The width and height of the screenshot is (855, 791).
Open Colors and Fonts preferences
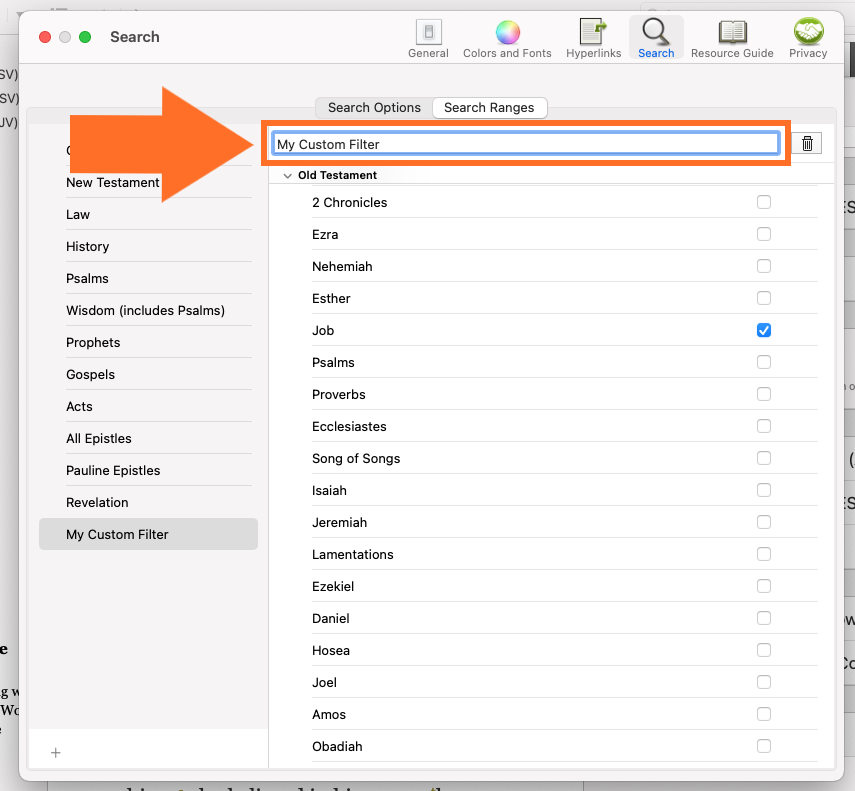[x=507, y=38]
